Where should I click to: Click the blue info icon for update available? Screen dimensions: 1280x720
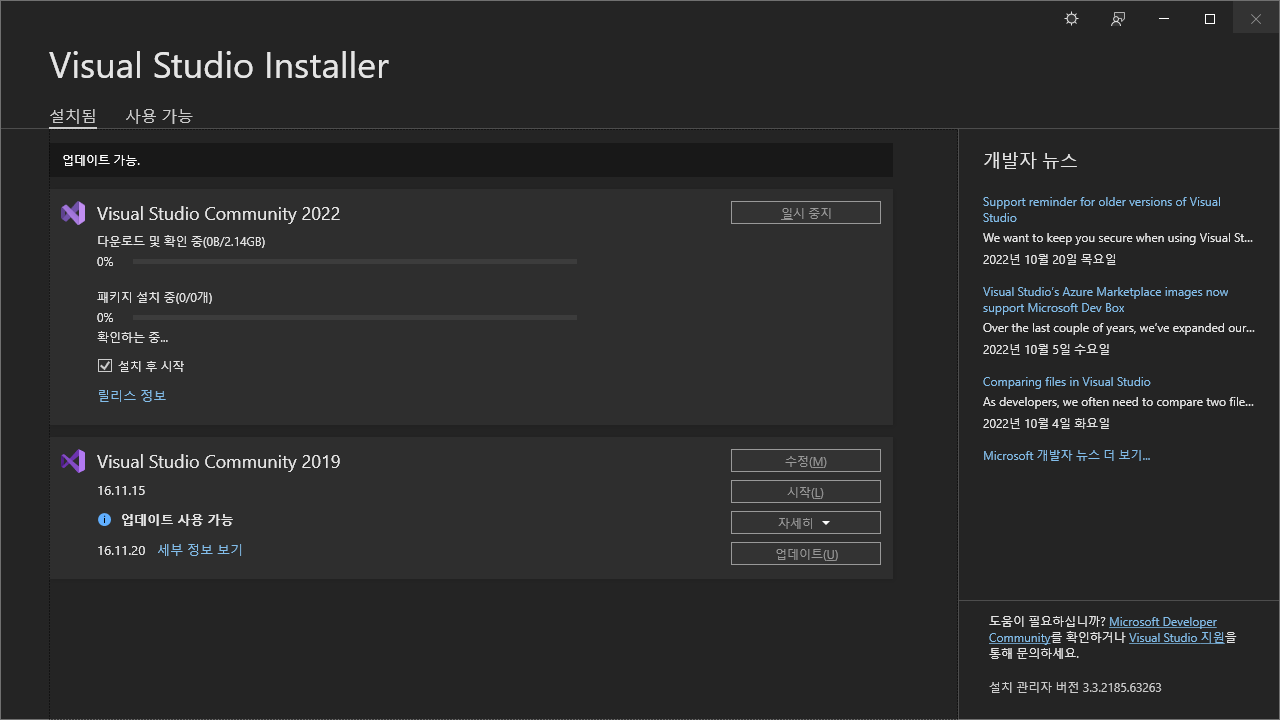pos(104,520)
